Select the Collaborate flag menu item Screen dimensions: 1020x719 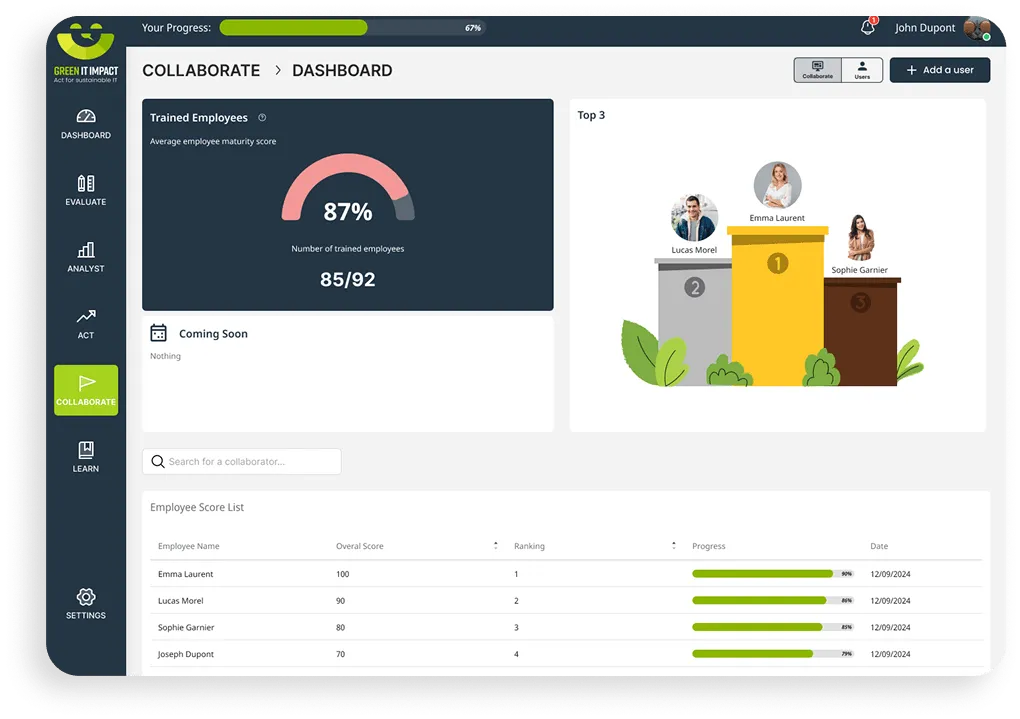pyautogui.click(x=86, y=389)
